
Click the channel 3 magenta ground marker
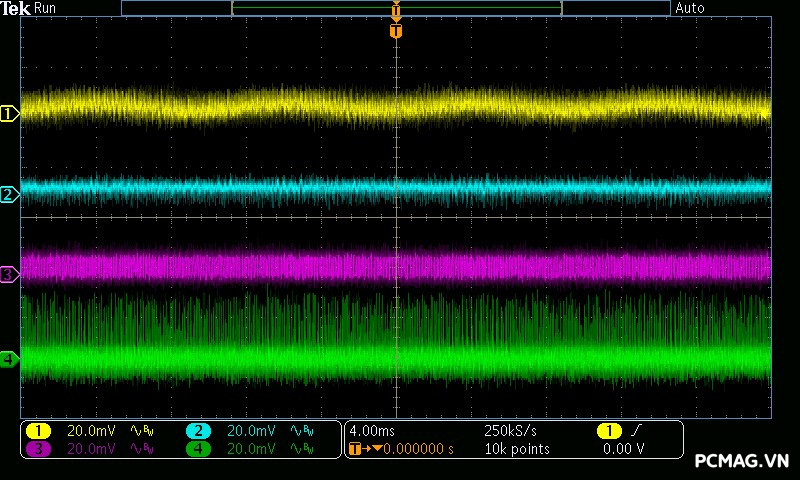tap(10, 274)
